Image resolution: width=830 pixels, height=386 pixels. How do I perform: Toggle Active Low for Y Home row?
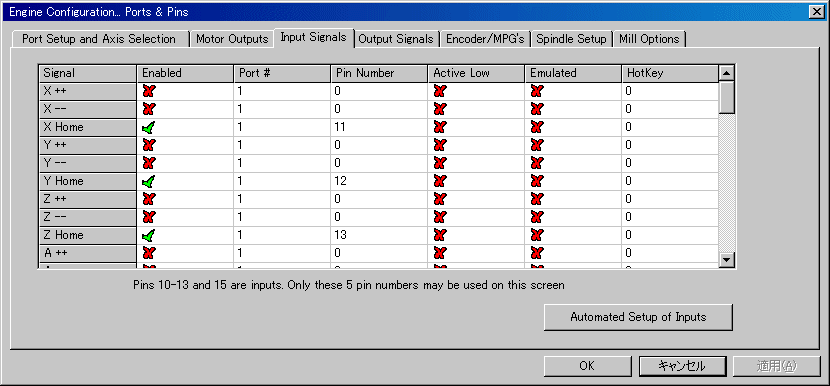439,181
